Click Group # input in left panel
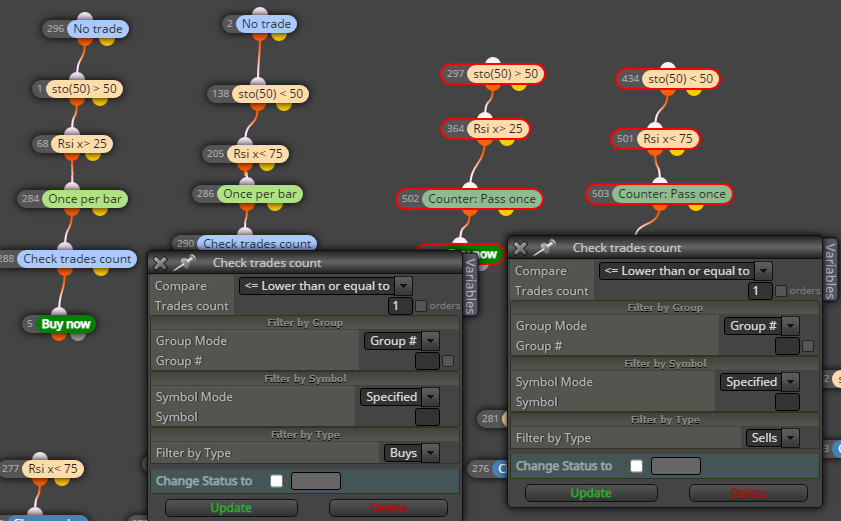Image resolution: width=841 pixels, height=521 pixels. [427, 361]
